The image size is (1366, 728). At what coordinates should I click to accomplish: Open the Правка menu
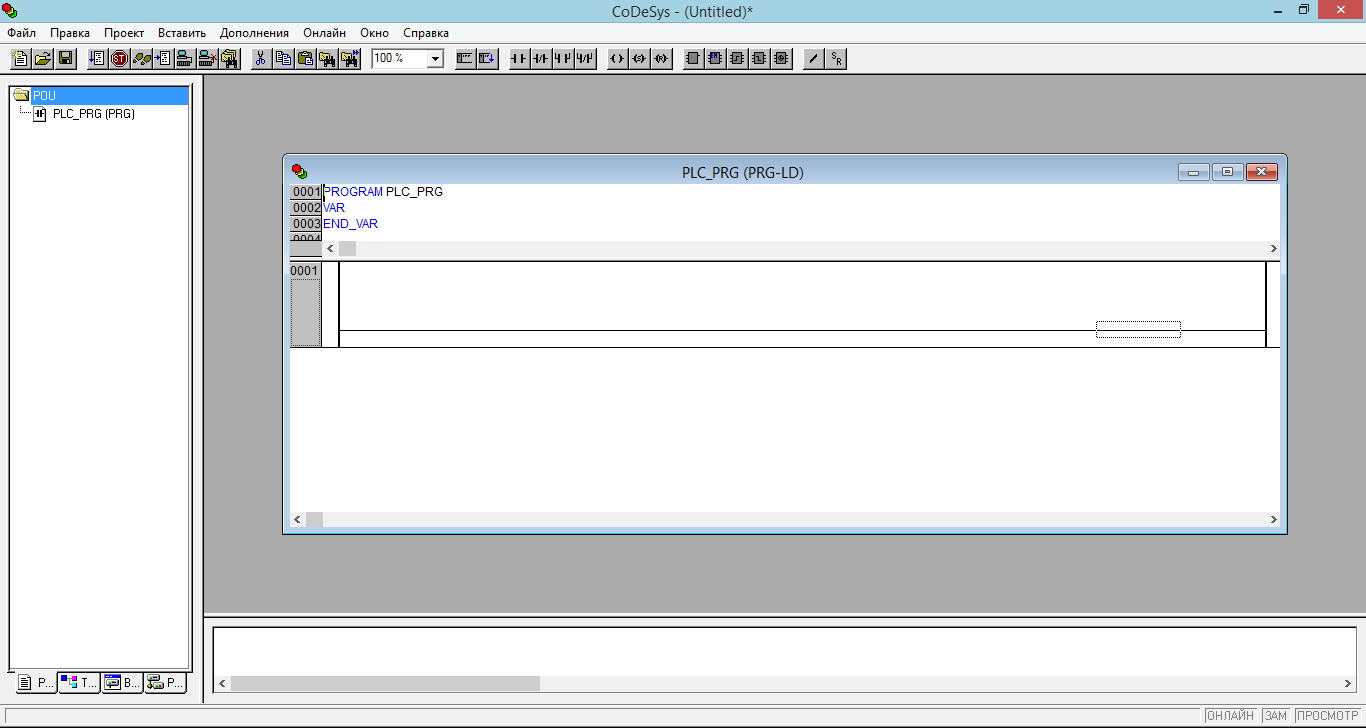pyautogui.click(x=70, y=33)
